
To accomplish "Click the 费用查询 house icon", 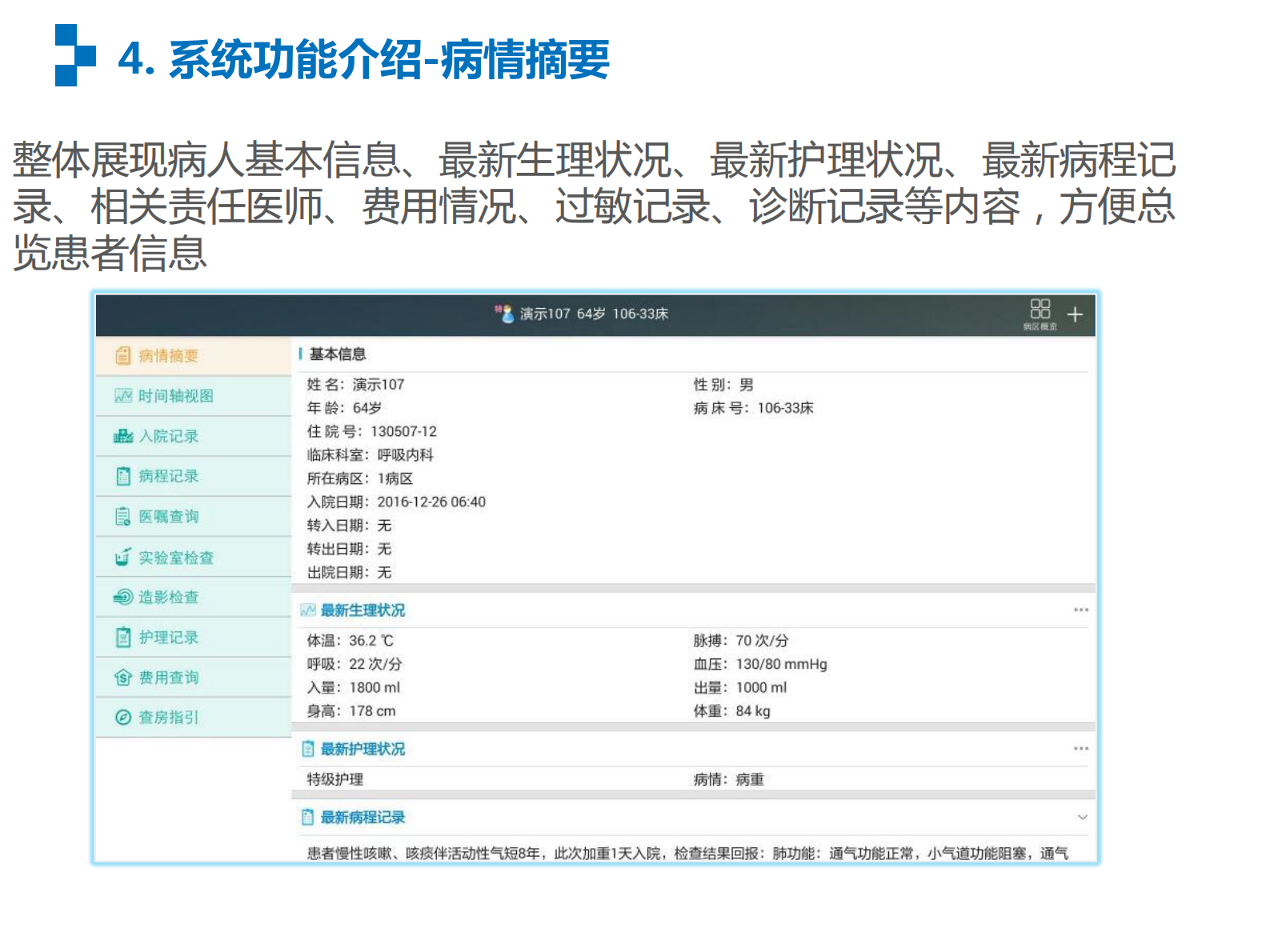I will tap(122, 678).
